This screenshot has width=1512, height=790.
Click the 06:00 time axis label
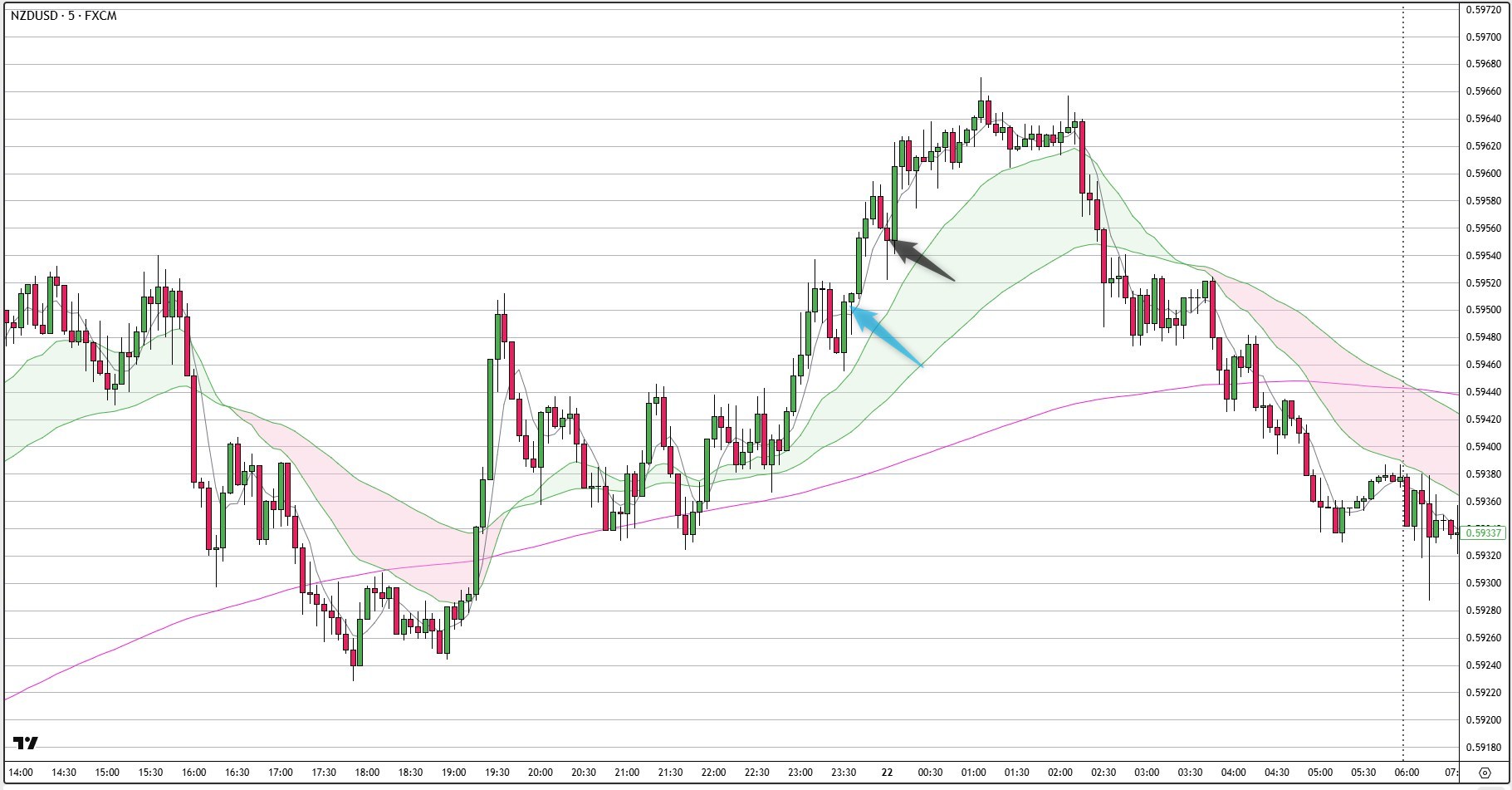click(1406, 773)
